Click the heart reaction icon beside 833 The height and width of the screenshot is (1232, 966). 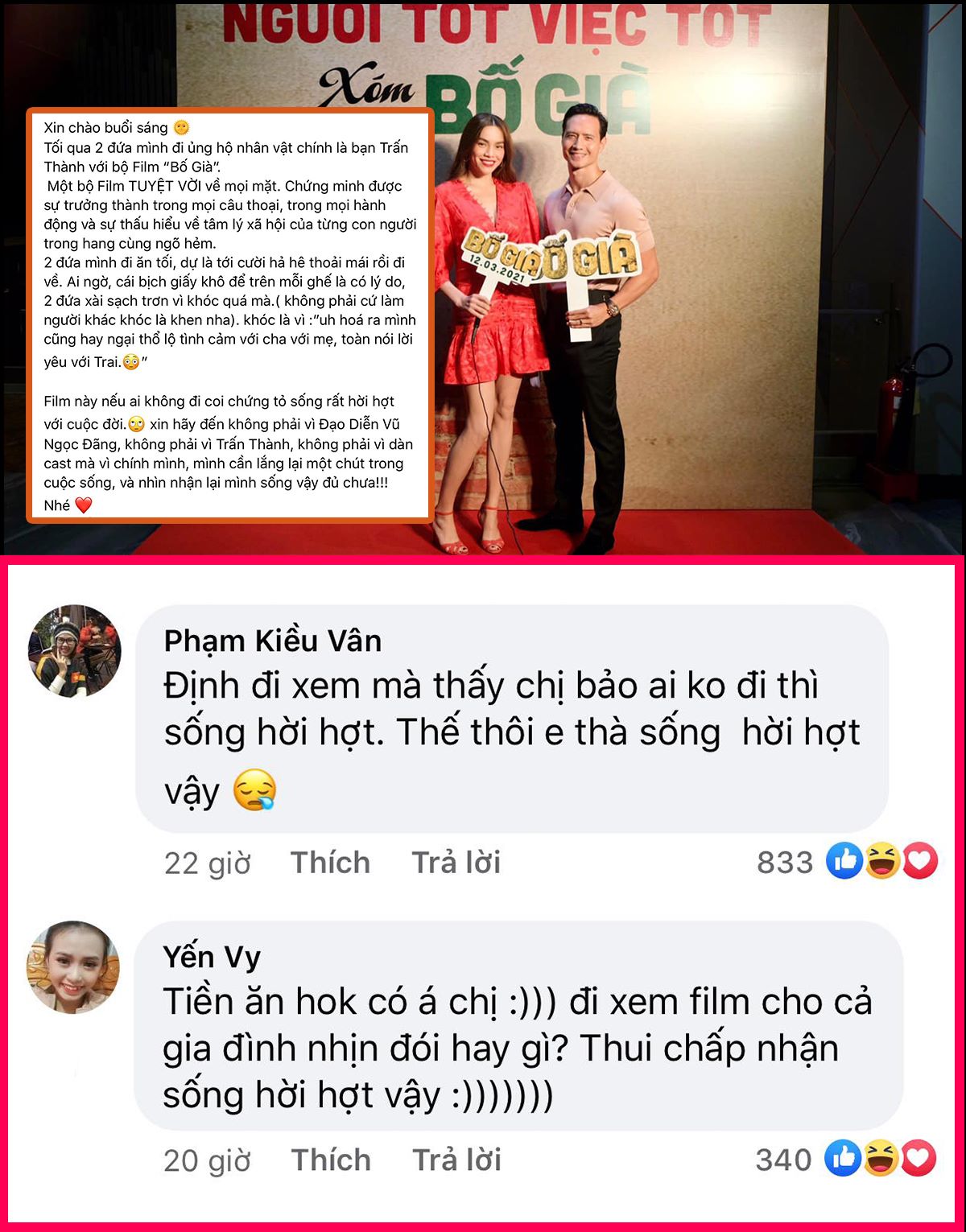click(x=920, y=862)
